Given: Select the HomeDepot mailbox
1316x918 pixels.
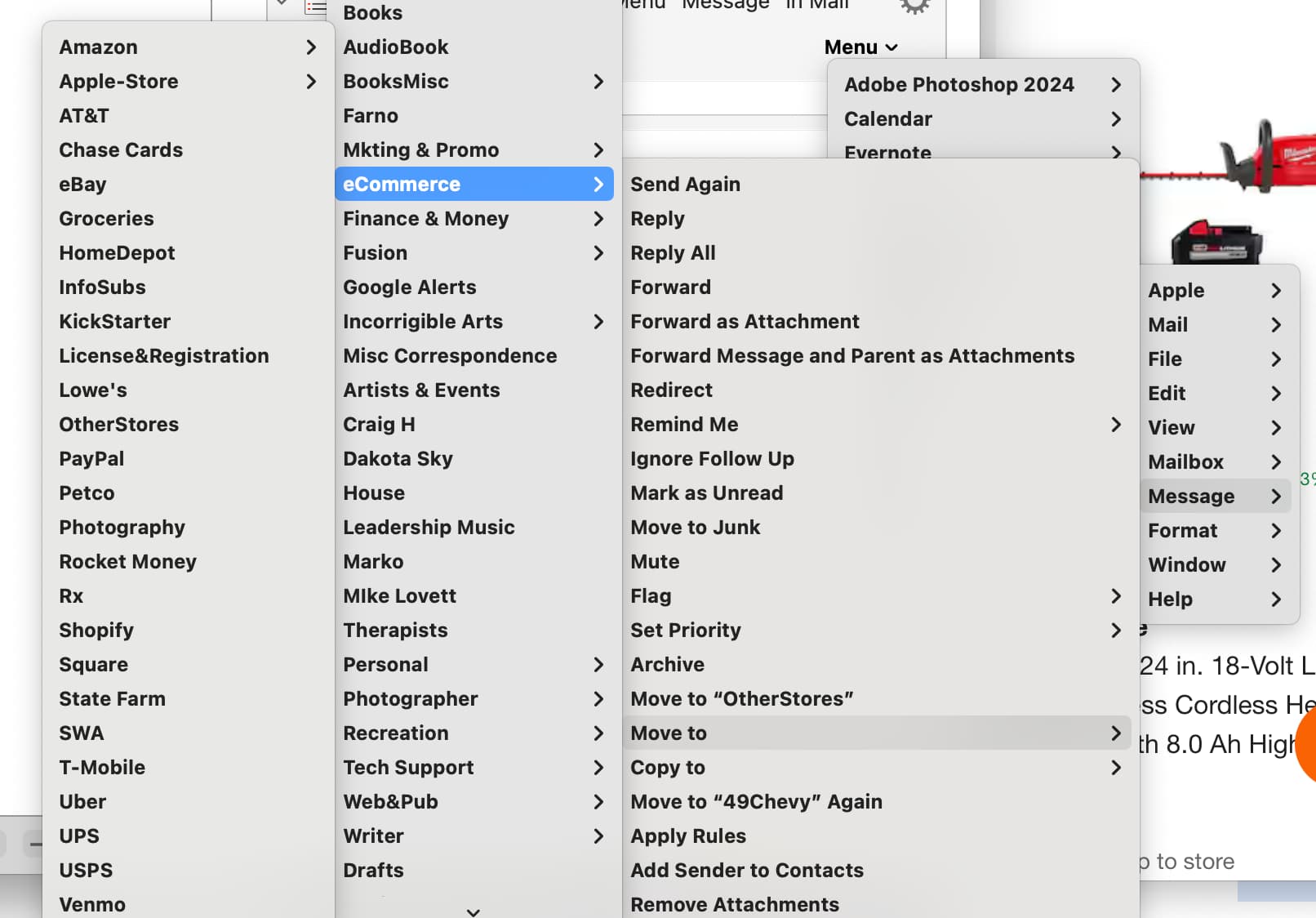Looking at the screenshot, I should click(188, 253).
